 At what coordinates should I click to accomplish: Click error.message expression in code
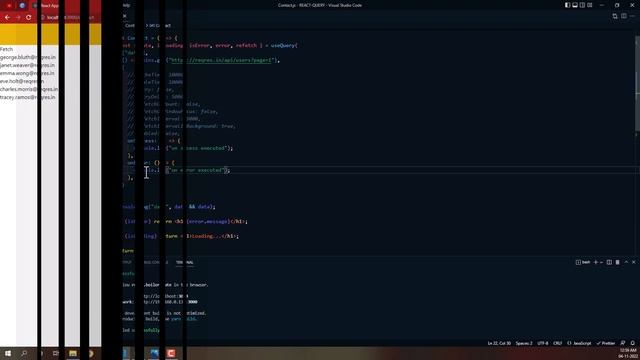click(x=209, y=222)
